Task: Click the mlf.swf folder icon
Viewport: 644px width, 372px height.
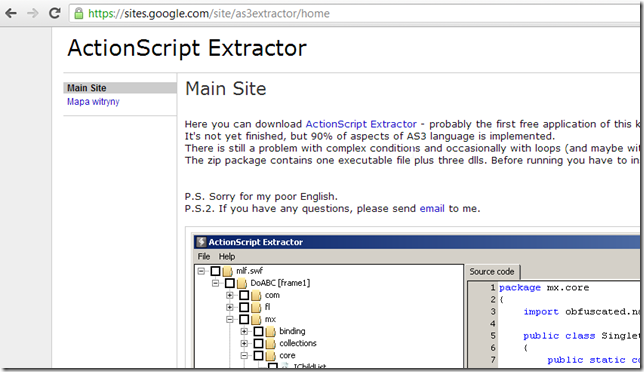Action: [x=228, y=271]
